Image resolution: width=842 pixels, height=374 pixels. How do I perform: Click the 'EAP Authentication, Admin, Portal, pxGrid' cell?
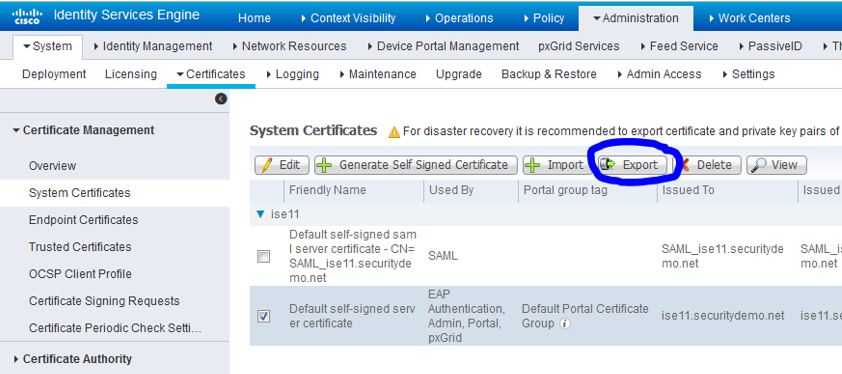click(x=466, y=316)
